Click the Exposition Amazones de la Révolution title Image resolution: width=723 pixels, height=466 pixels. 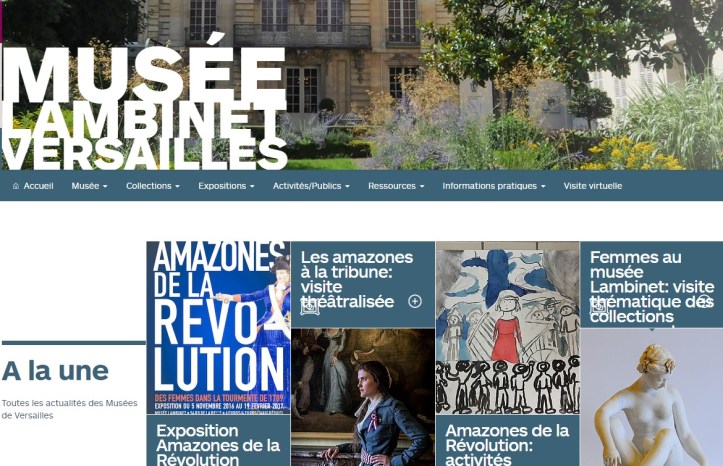click(x=218, y=445)
